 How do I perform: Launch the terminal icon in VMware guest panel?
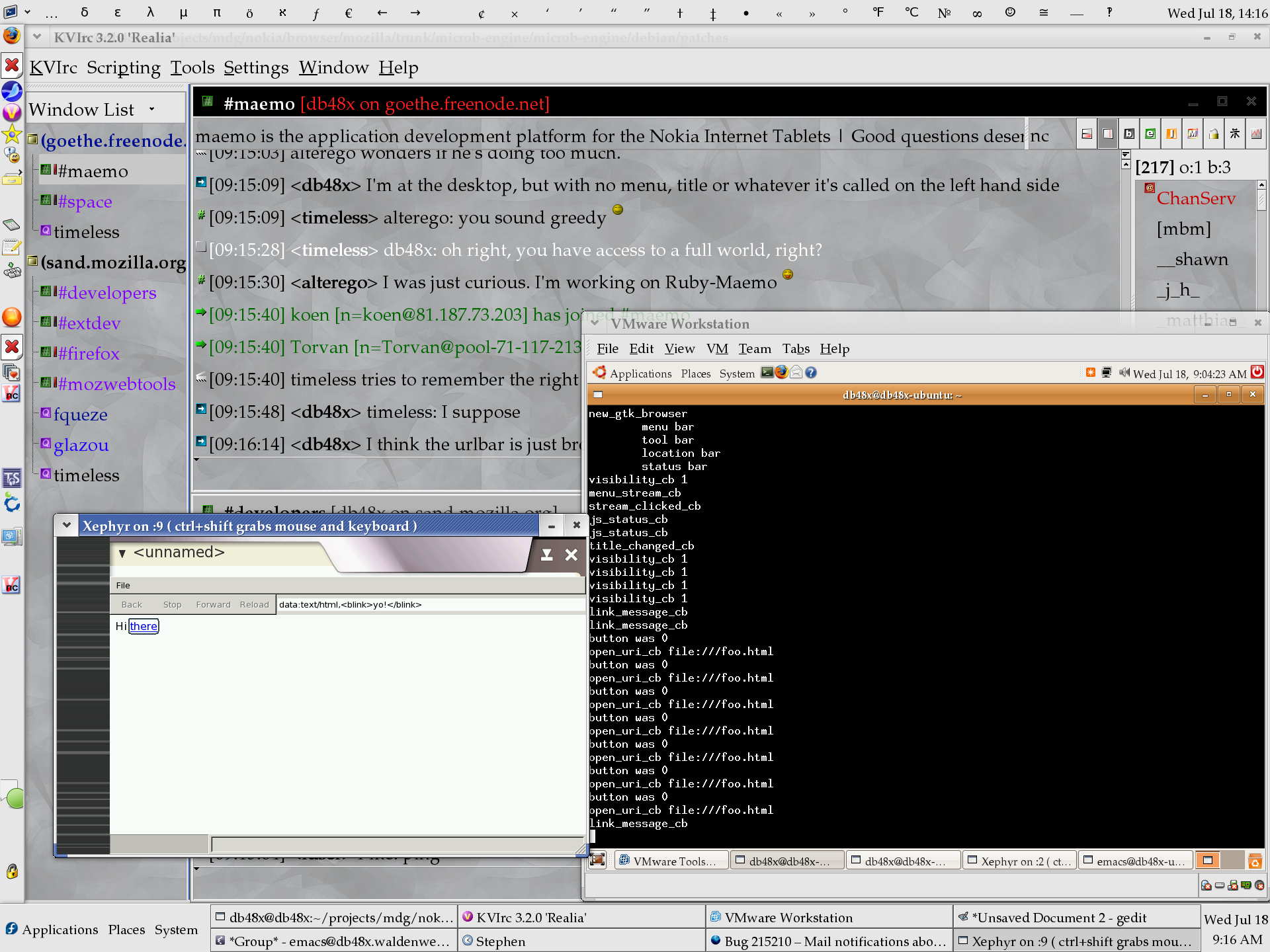coord(767,372)
